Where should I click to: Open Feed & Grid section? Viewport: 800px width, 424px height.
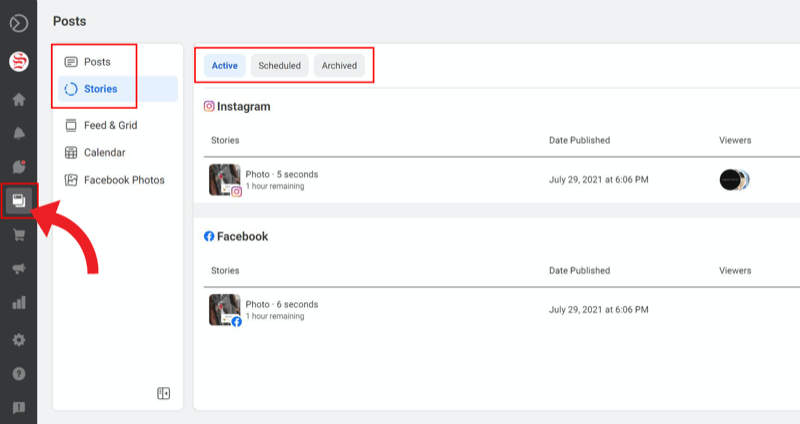(x=110, y=126)
